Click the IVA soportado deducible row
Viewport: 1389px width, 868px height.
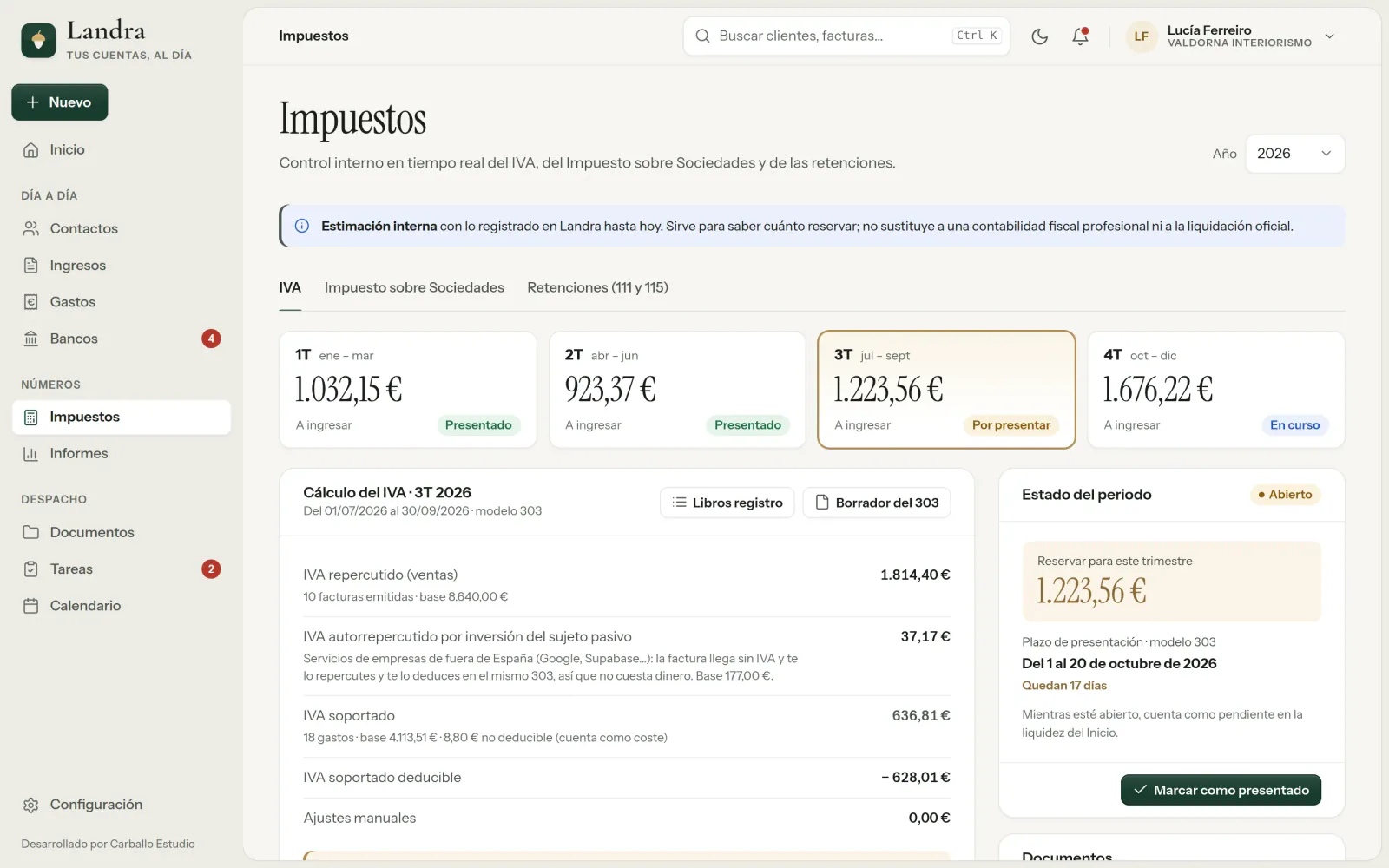click(x=627, y=778)
